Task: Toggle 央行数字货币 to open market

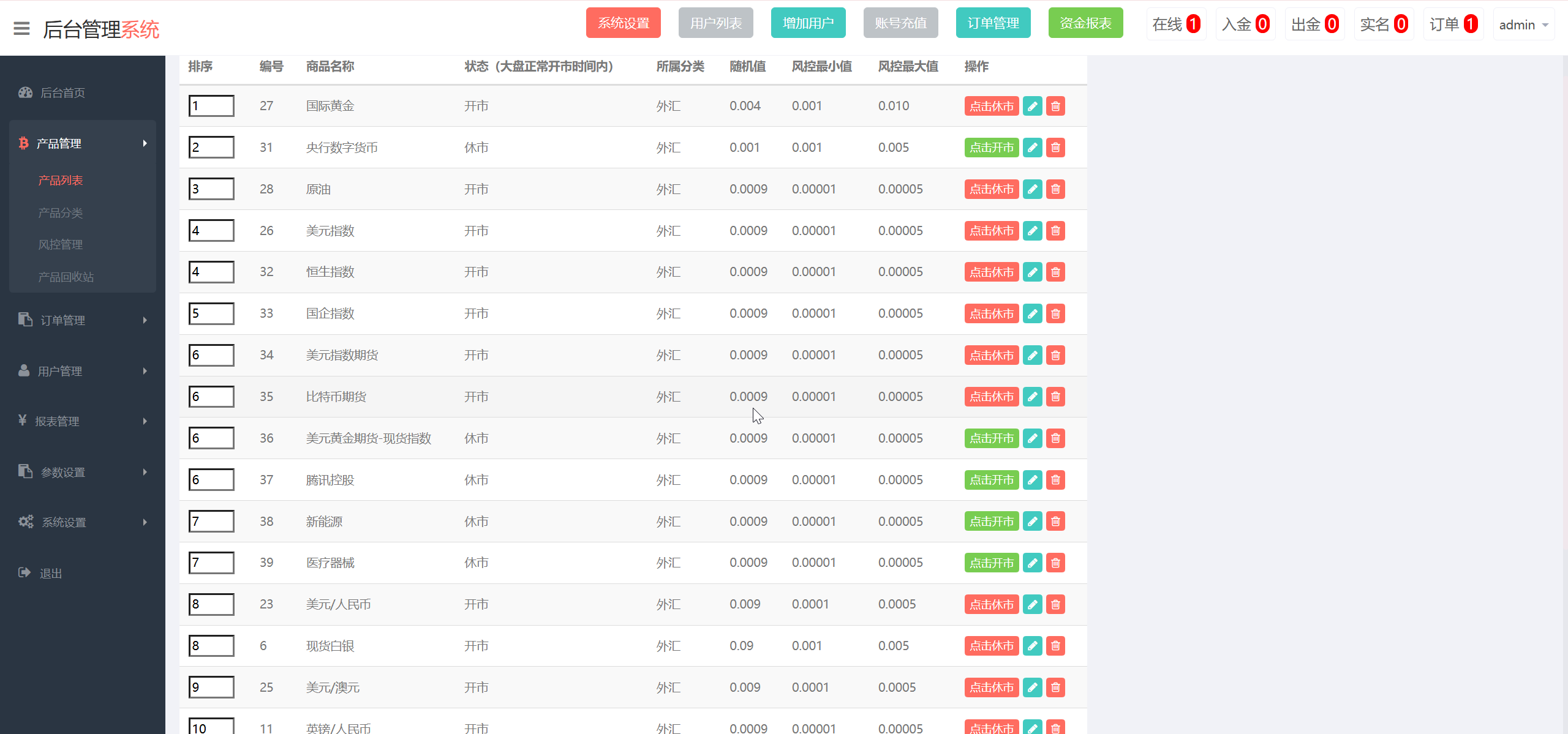Action: click(991, 148)
